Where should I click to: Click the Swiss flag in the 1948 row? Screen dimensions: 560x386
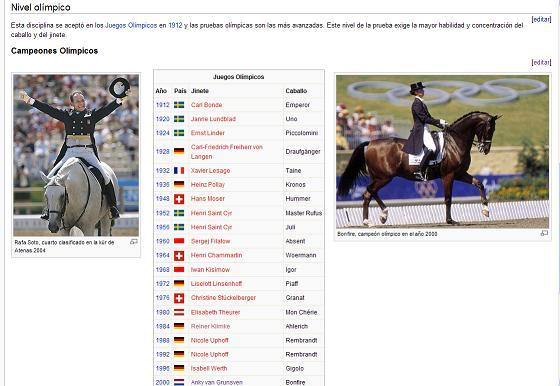(179, 199)
